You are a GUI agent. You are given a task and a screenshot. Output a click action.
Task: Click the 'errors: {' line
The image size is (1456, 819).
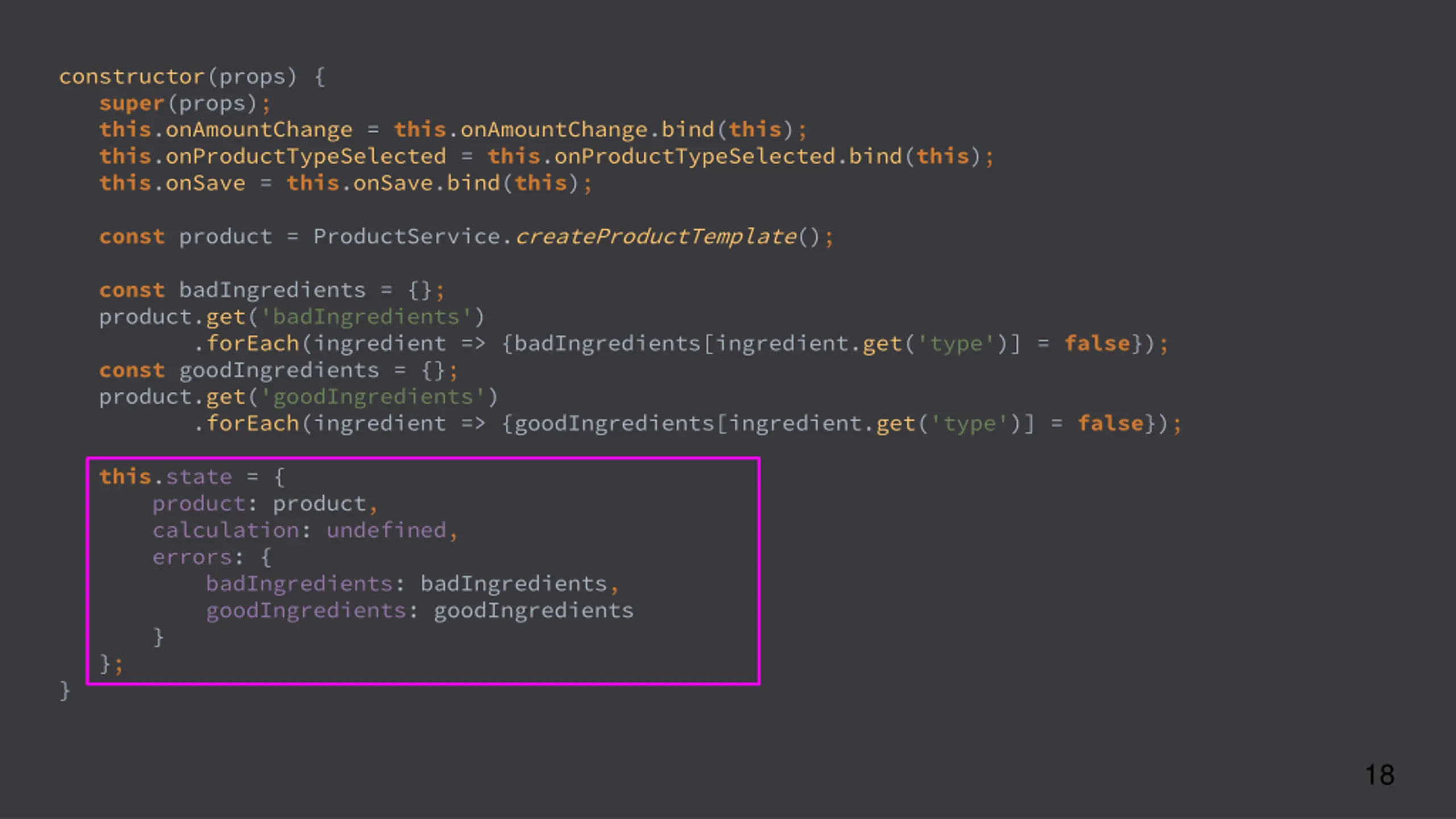pyautogui.click(x=212, y=557)
